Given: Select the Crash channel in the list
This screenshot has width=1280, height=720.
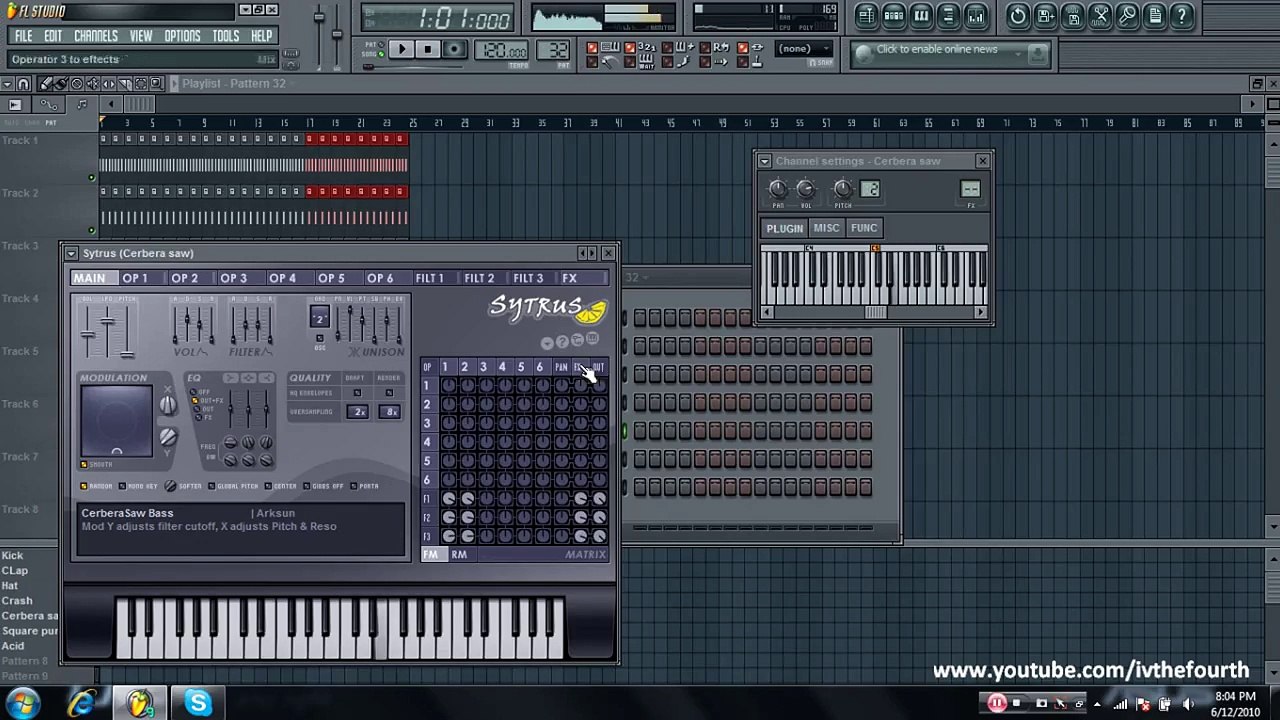Looking at the screenshot, I should [17, 601].
